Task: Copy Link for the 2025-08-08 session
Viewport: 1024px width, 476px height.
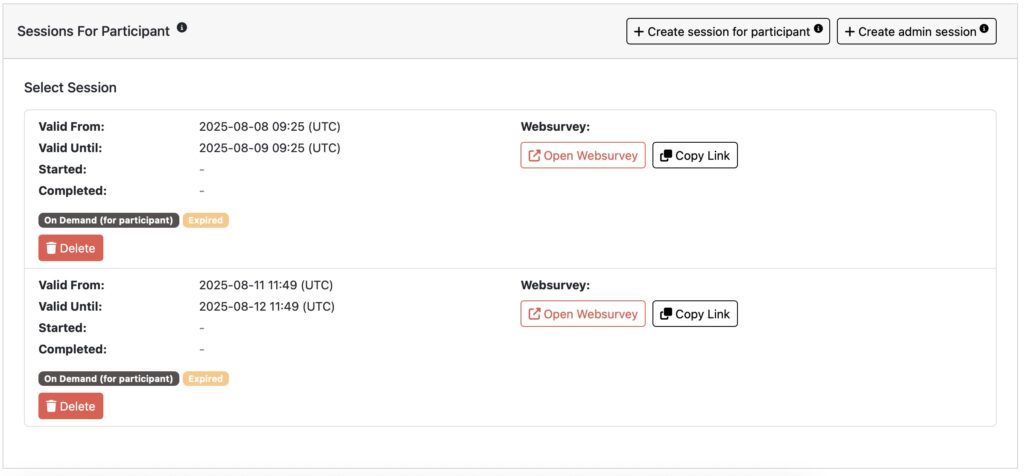Action: pyautogui.click(x=695, y=156)
